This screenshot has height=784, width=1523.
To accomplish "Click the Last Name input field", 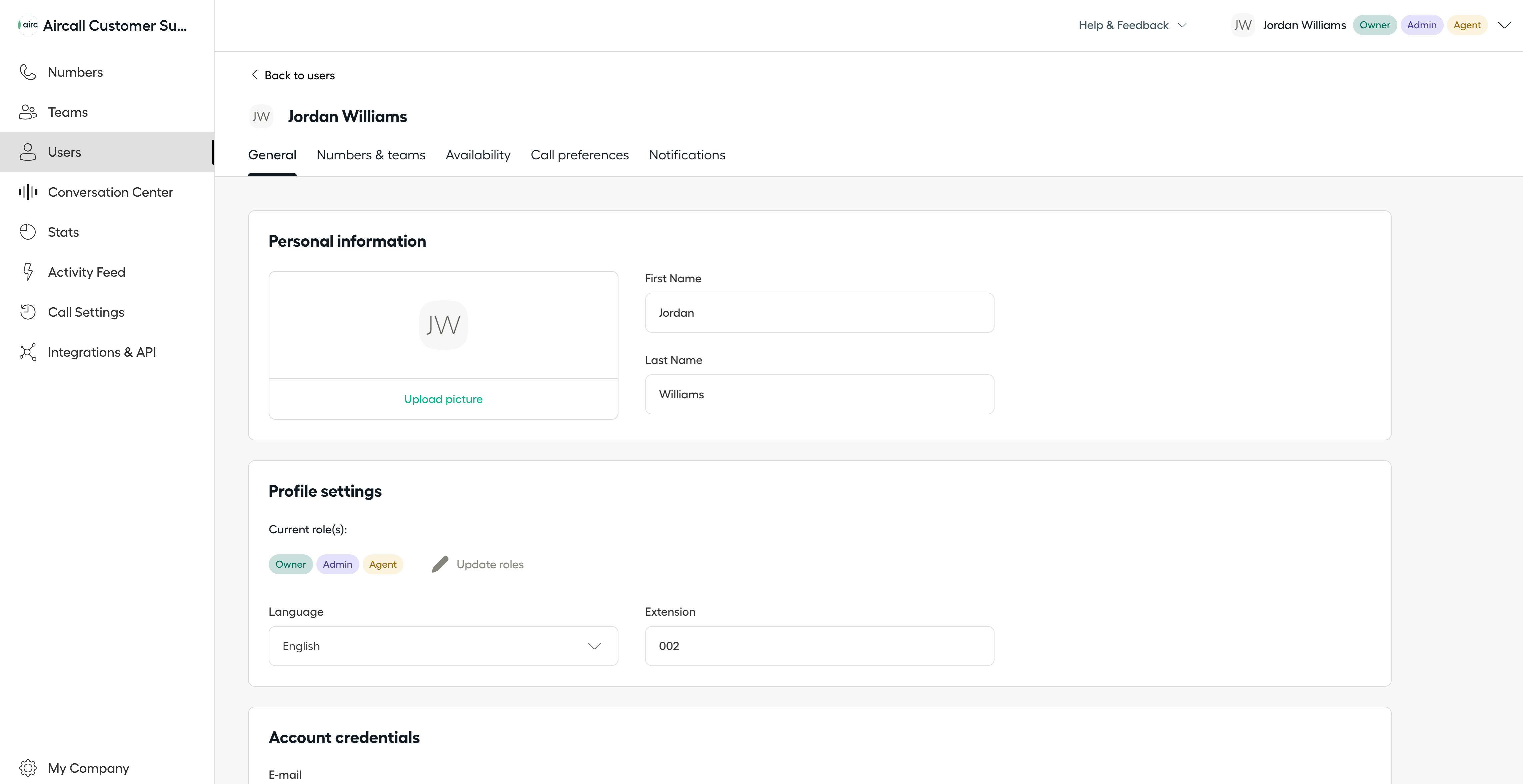I will (820, 394).
